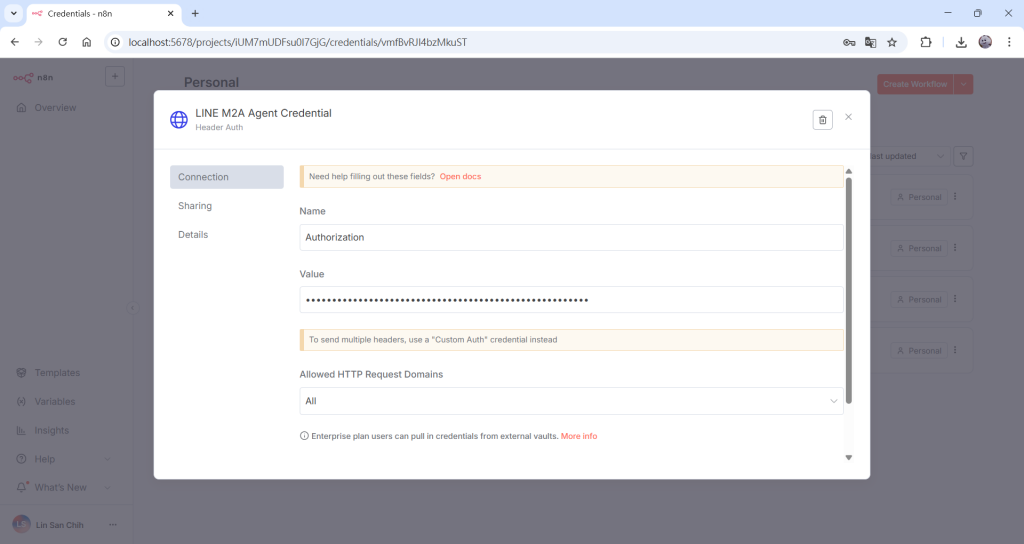Viewport: 1024px width, 544px height.
Task: Click the n8n logo in sidebar
Action: [33, 78]
